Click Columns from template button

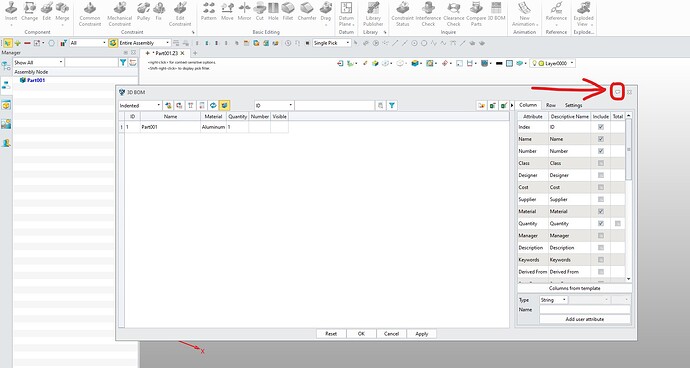(x=574, y=288)
